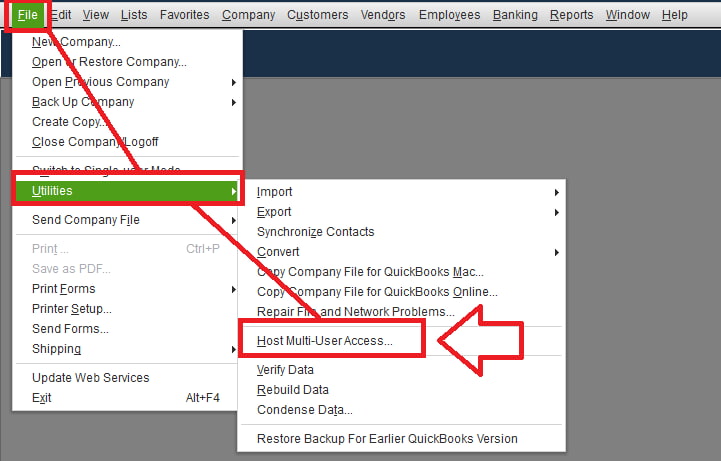Choose Send Forms entry
The height and width of the screenshot is (461, 721).
coord(127,329)
